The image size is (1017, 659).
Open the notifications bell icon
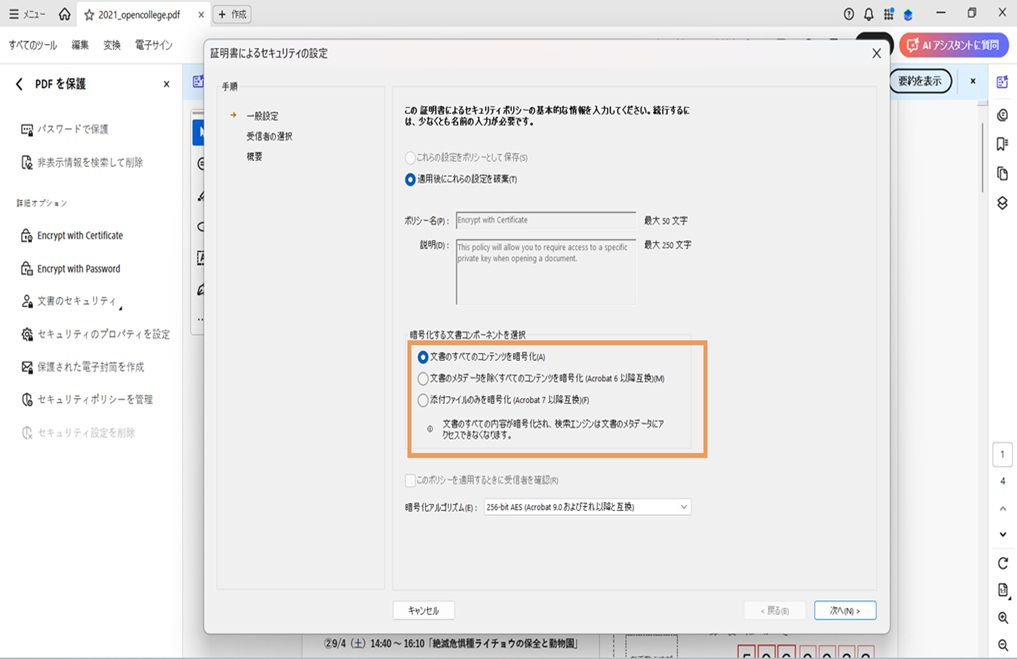point(867,13)
